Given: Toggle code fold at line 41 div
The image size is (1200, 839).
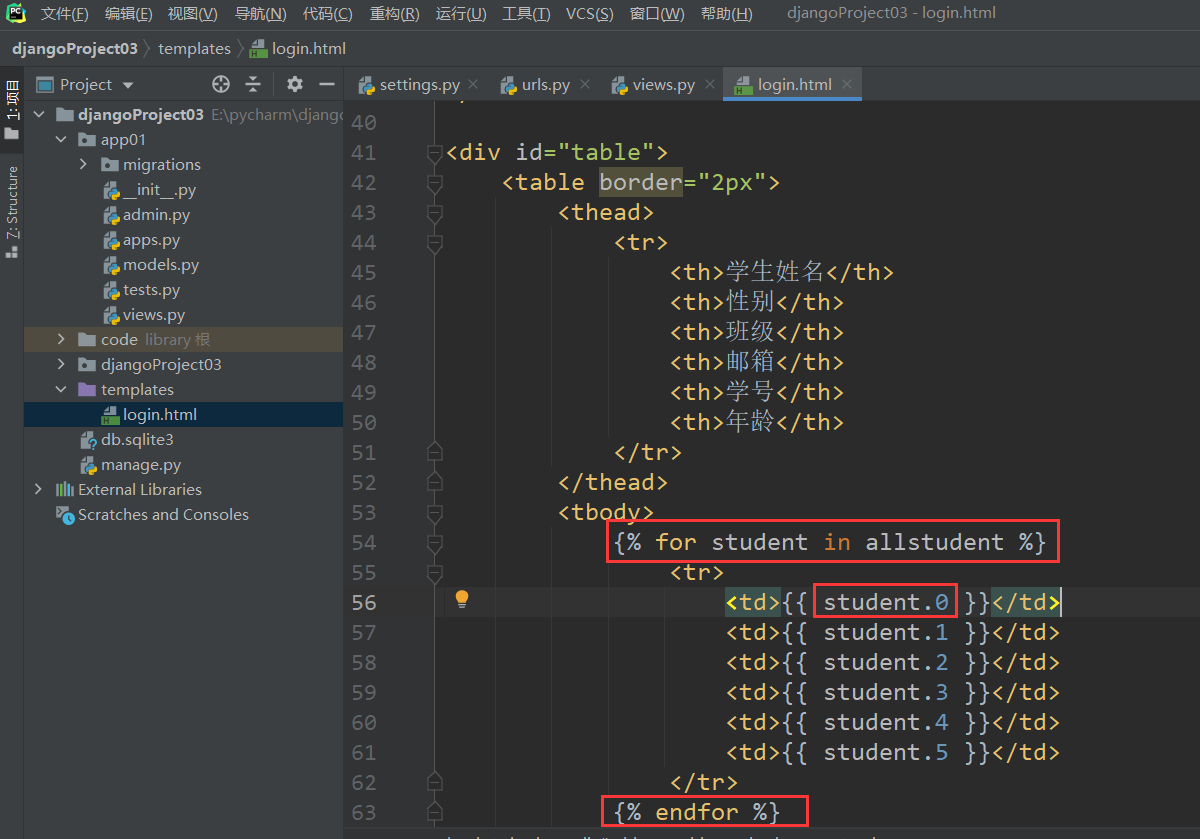Looking at the screenshot, I should click(x=434, y=153).
